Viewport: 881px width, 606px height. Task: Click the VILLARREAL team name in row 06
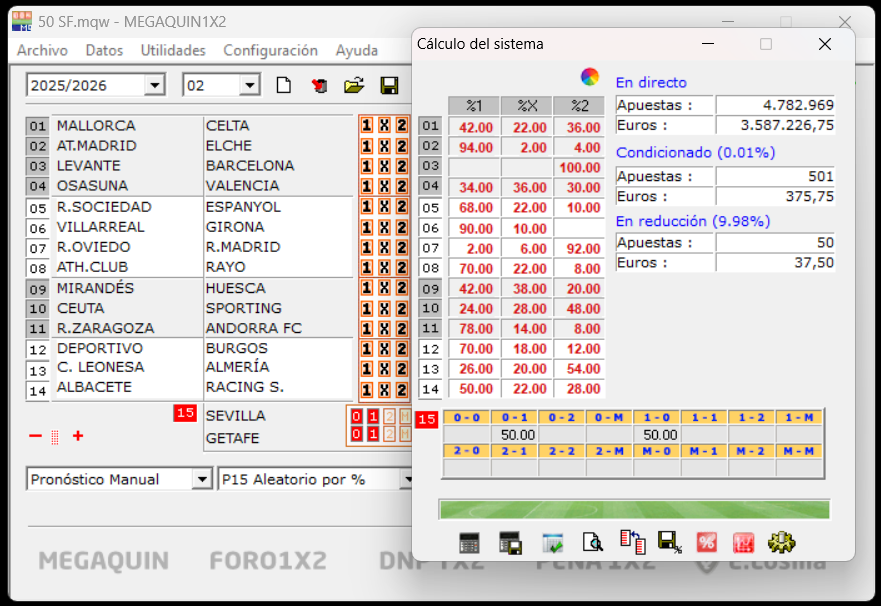click(x=101, y=227)
